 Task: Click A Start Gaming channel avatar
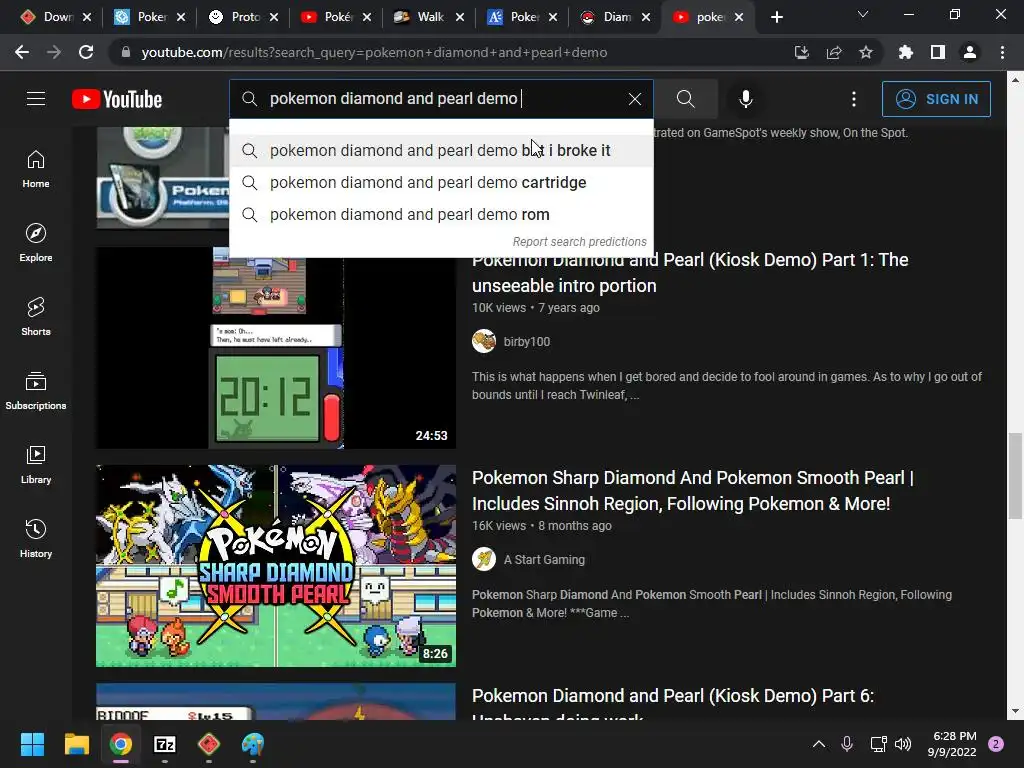(484, 559)
